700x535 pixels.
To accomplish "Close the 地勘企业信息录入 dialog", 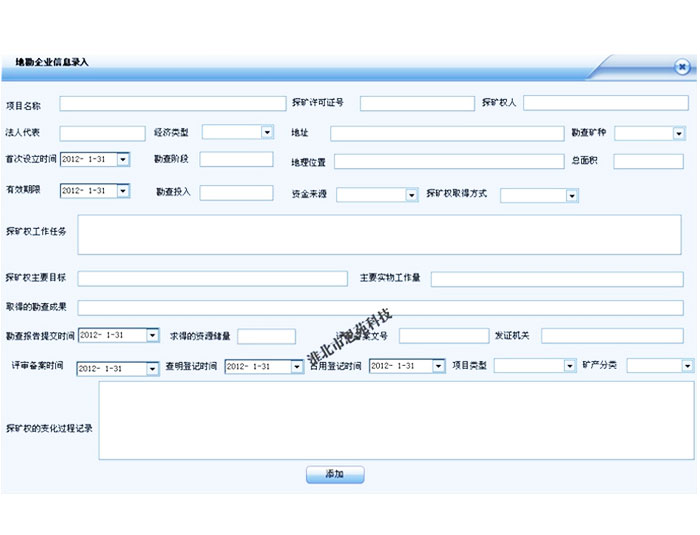I will [x=682, y=67].
